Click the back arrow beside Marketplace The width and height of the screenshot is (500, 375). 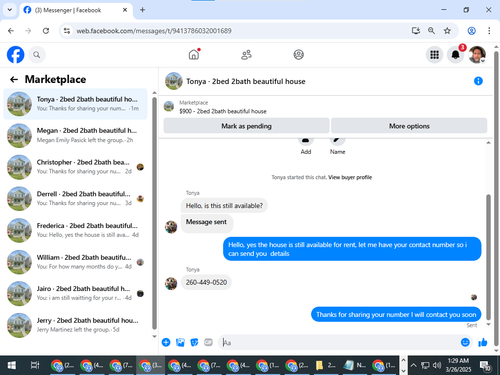point(14,79)
